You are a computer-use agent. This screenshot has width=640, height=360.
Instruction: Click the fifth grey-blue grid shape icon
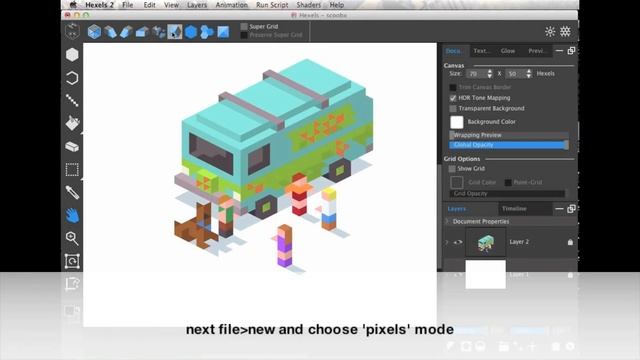pyautogui.click(x=158, y=32)
